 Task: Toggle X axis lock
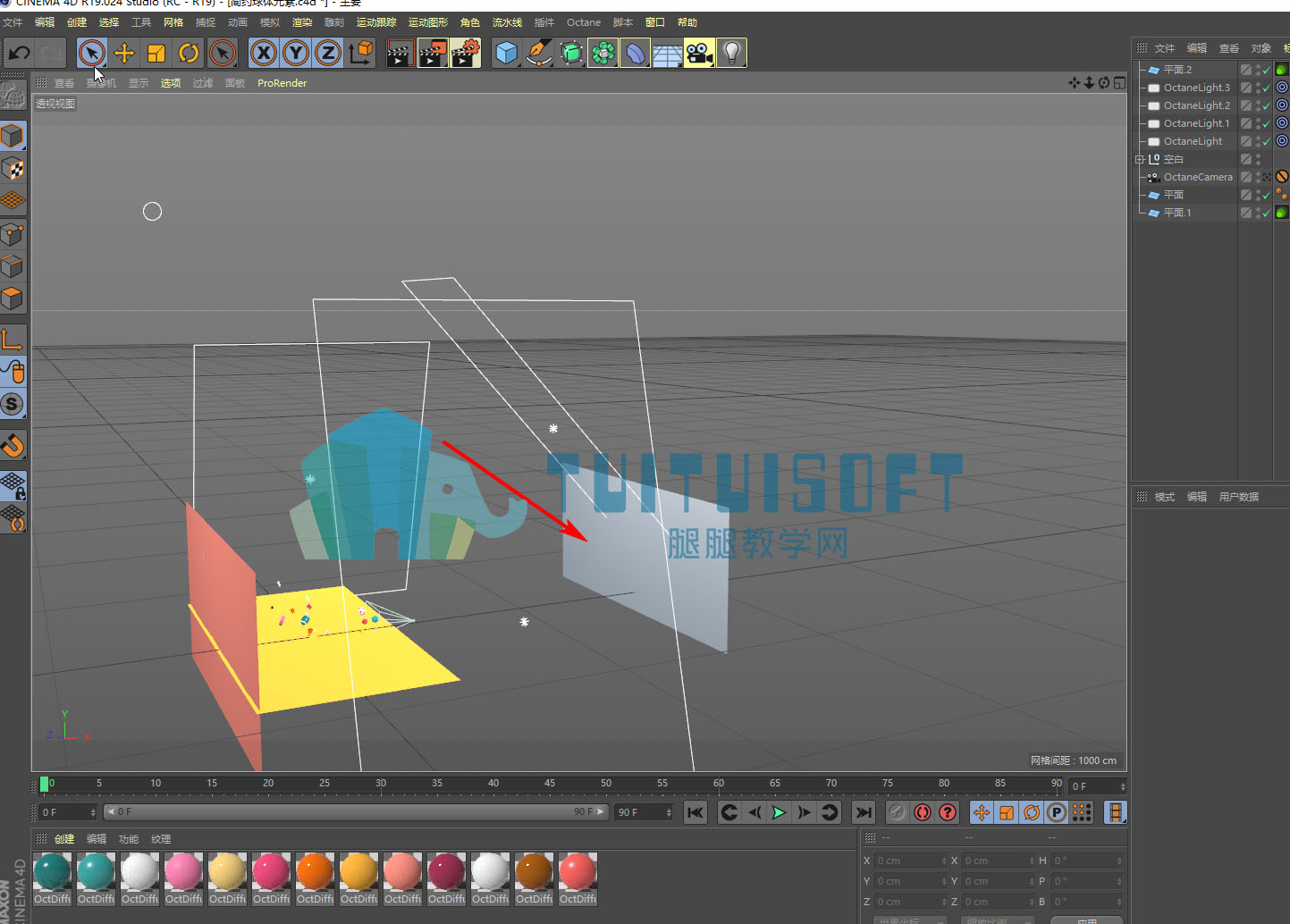pyautogui.click(x=264, y=54)
